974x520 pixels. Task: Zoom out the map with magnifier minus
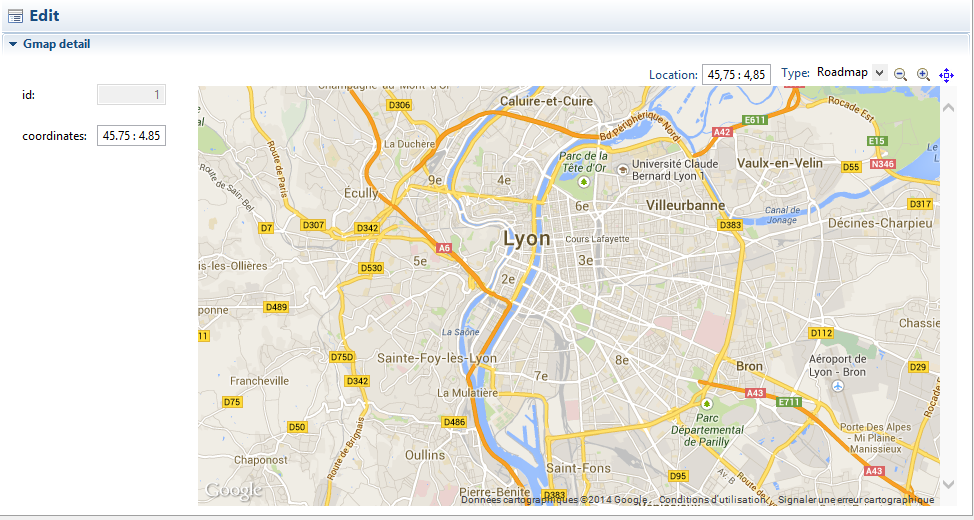click(900, 74)
